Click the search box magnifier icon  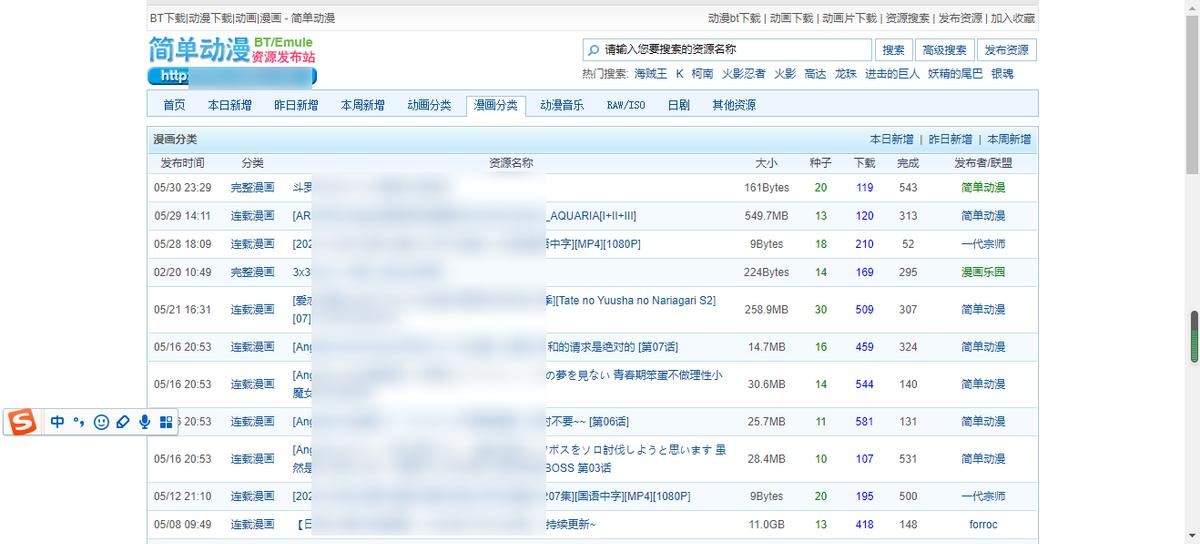click(x=594, y=50)
